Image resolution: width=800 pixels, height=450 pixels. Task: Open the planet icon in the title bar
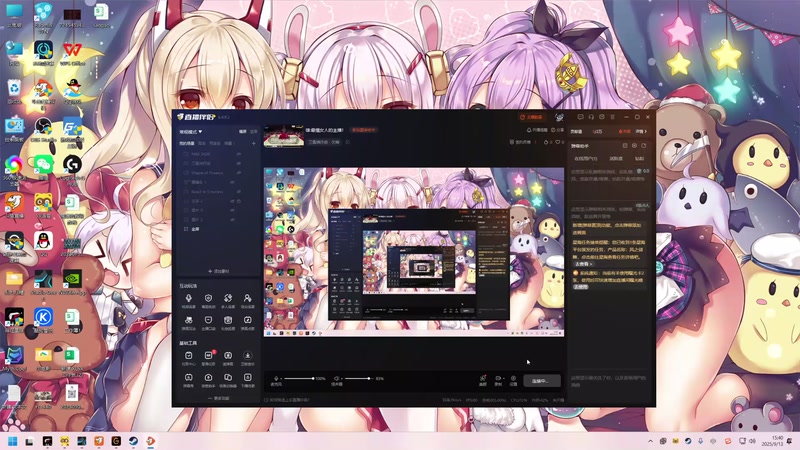[559, 117]
